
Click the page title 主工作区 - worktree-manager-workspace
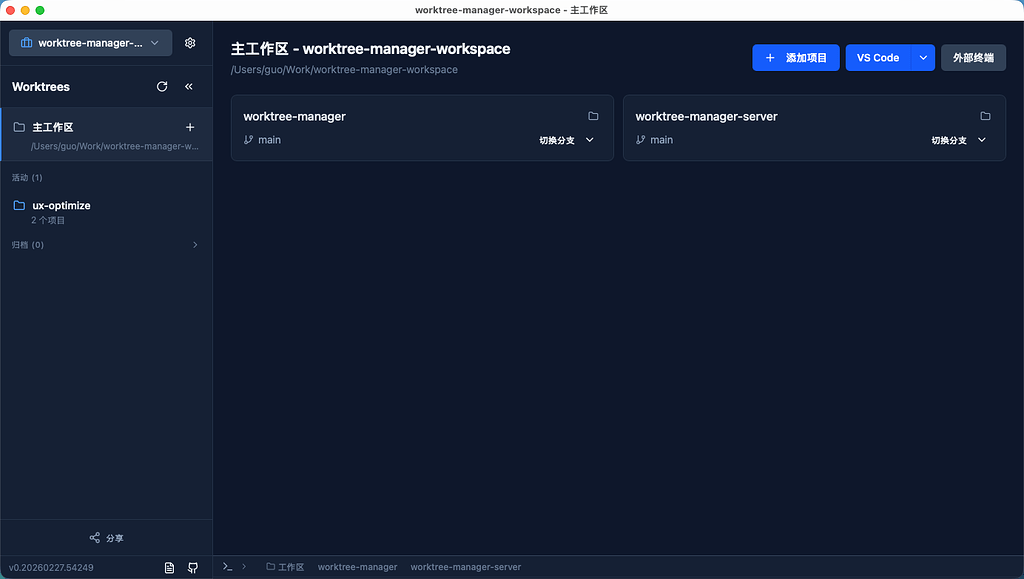(x=370, y=49)
